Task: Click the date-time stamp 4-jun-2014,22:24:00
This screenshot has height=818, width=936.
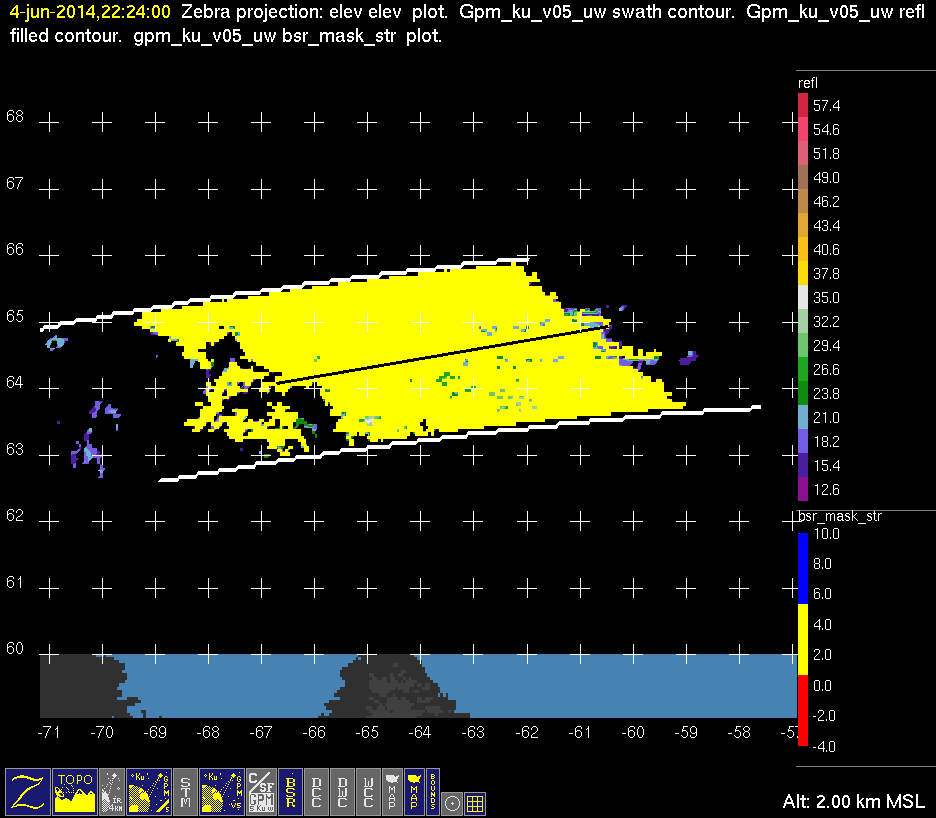Action: [x=89, y=13]
